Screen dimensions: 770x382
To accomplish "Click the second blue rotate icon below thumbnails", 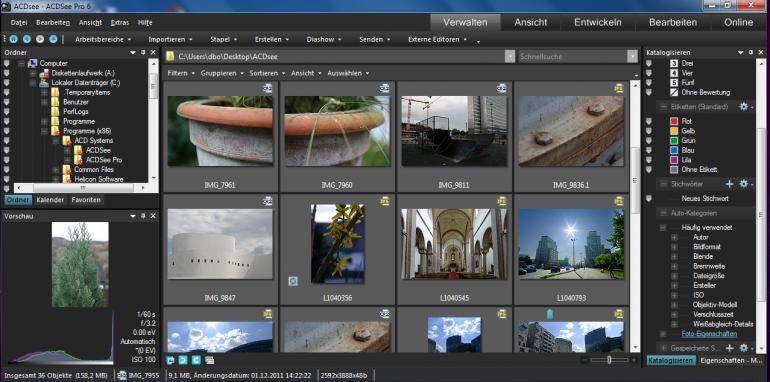I will click(x=183, y=360).
